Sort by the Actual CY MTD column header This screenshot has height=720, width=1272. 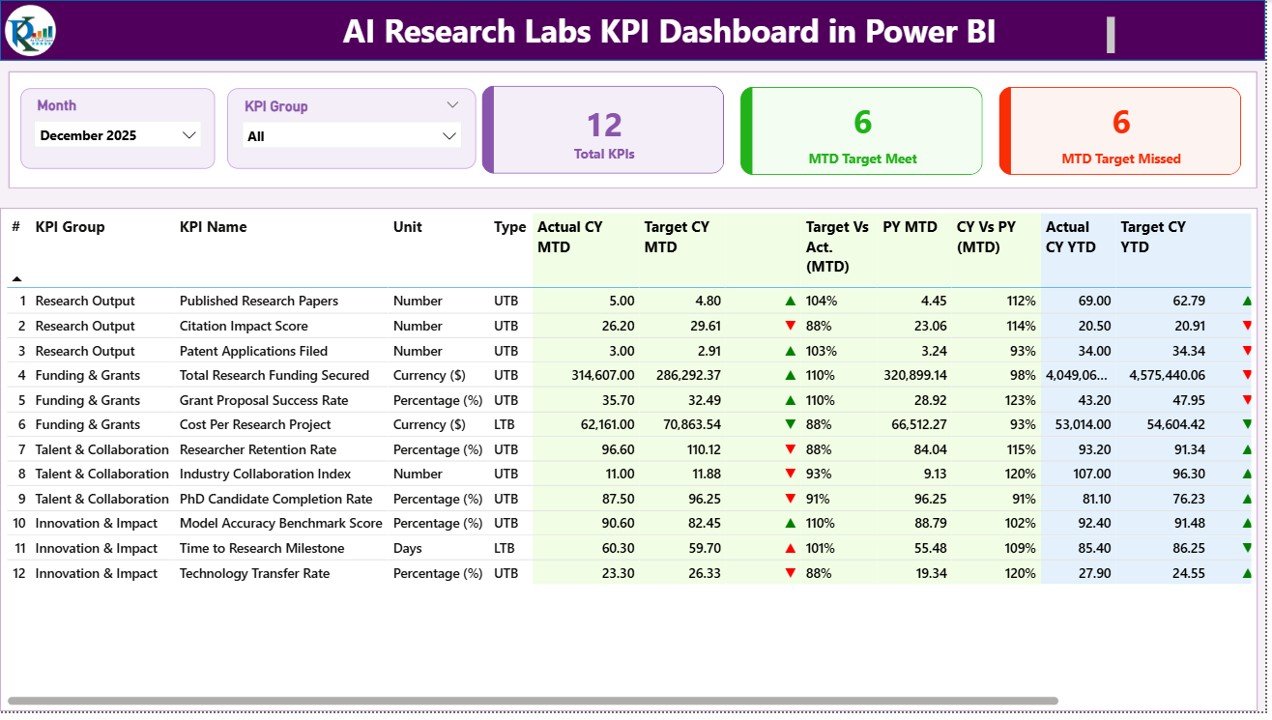pyautogui.click(x=570, y=236)
